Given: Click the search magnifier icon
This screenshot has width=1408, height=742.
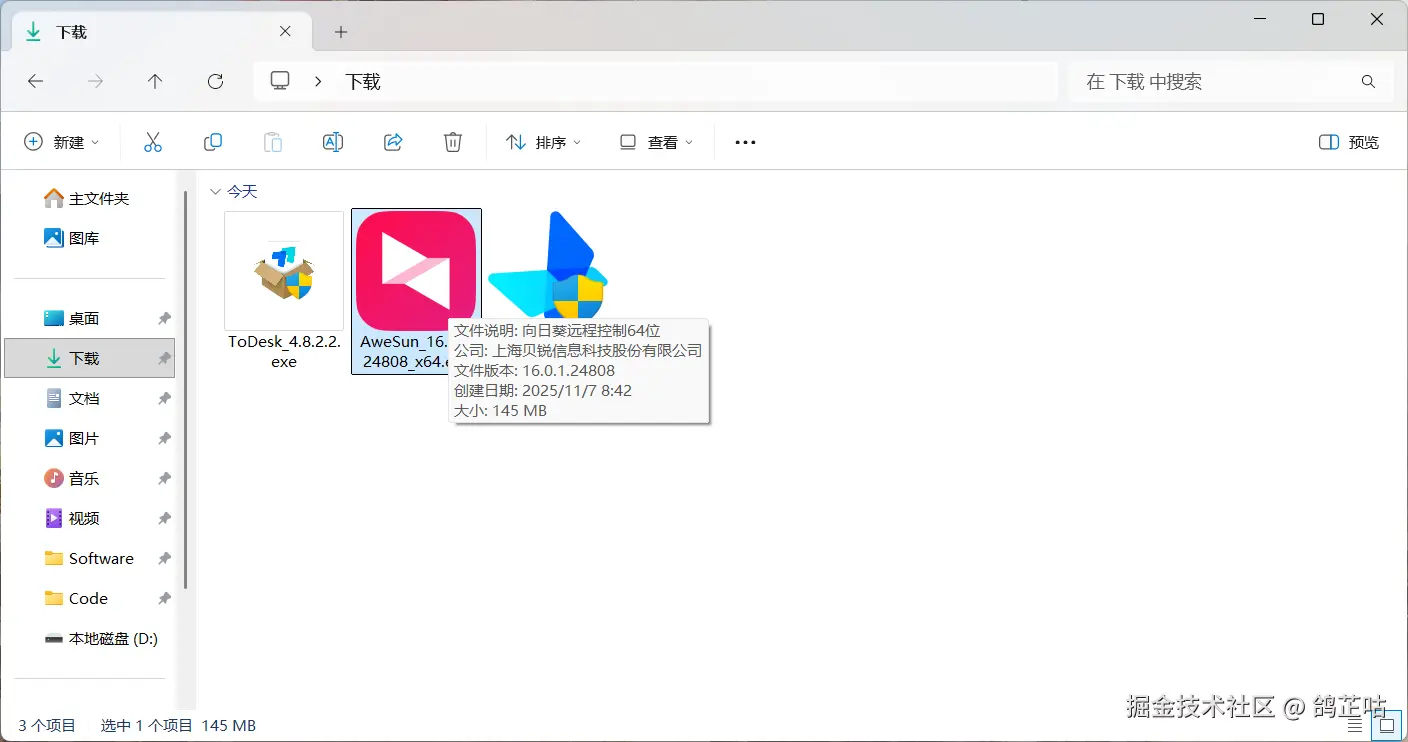Looking at the screenshot, I should 1368,82.
